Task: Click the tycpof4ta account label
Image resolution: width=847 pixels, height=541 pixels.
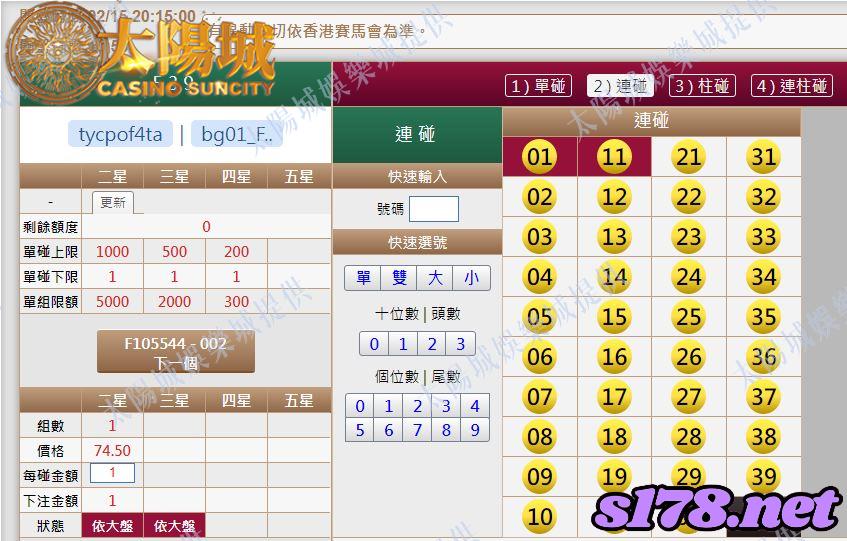Action: pos(120,134)
